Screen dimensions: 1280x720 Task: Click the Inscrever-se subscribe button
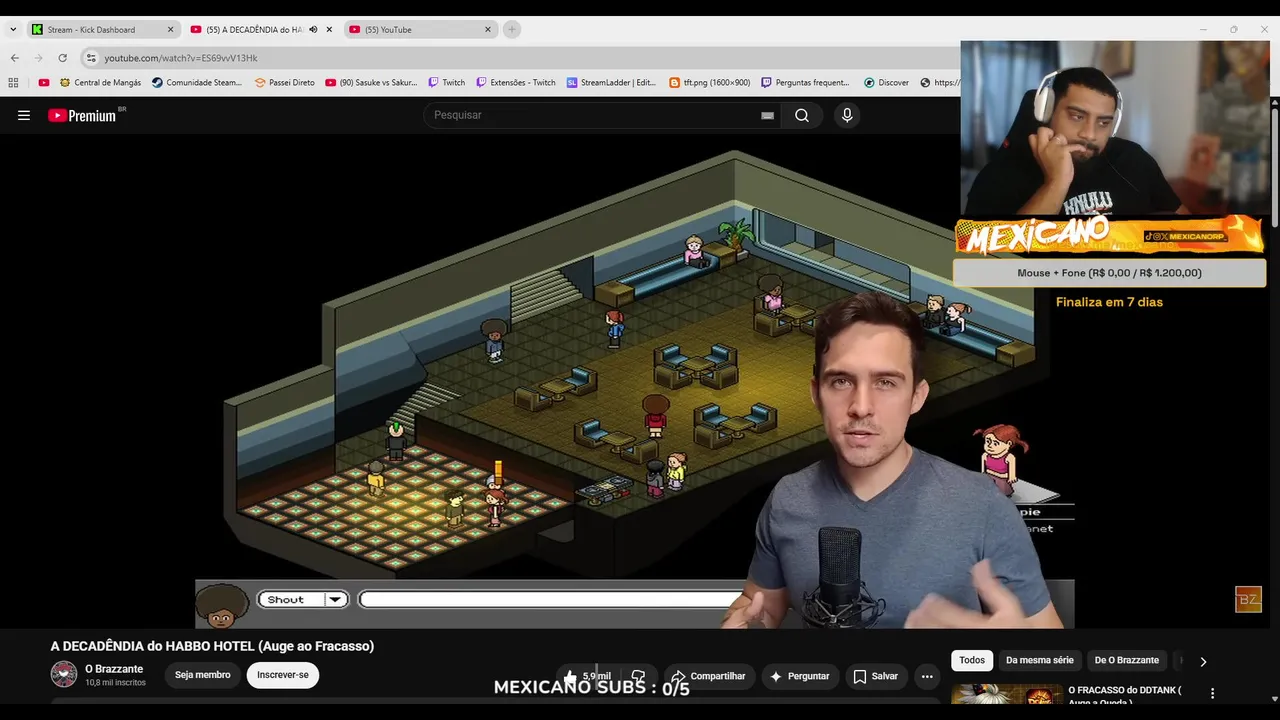pyautogui.click(x=283, y=675)
